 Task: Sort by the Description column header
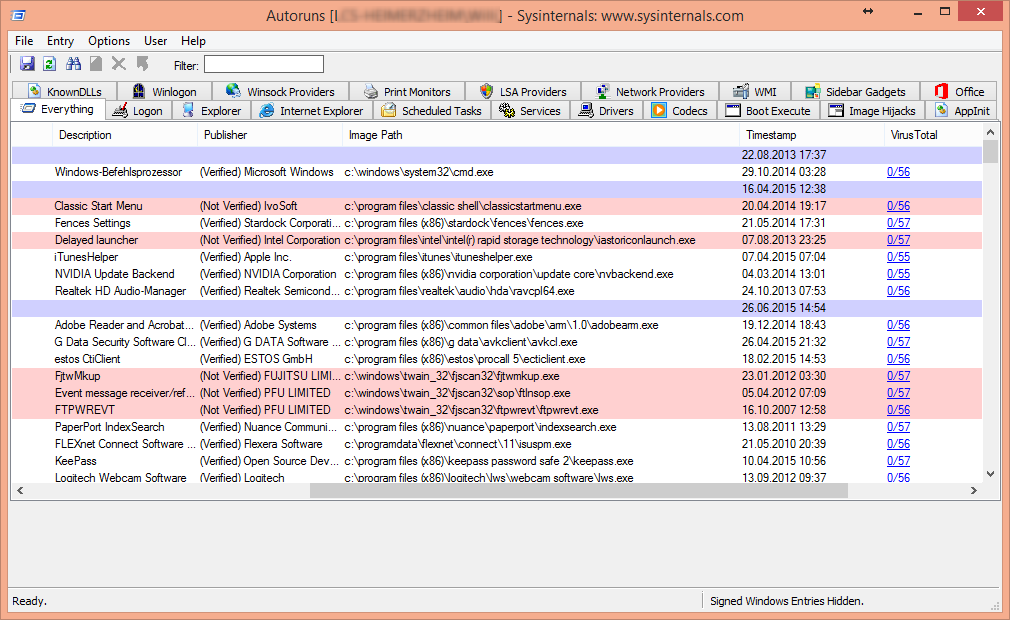click(124, 135)
